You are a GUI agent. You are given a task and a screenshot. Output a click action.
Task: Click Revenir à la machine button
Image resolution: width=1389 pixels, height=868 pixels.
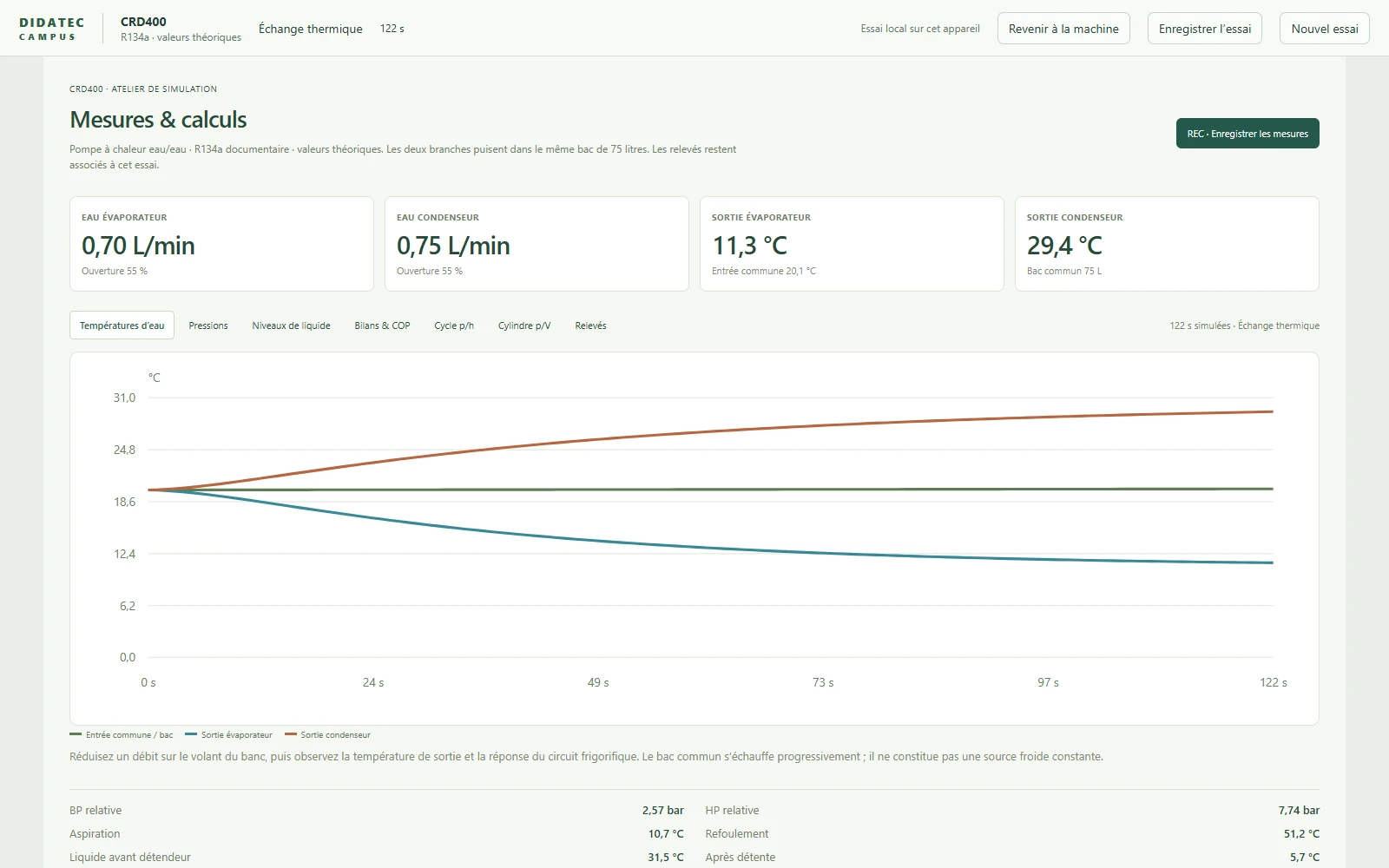point(1063,29)
